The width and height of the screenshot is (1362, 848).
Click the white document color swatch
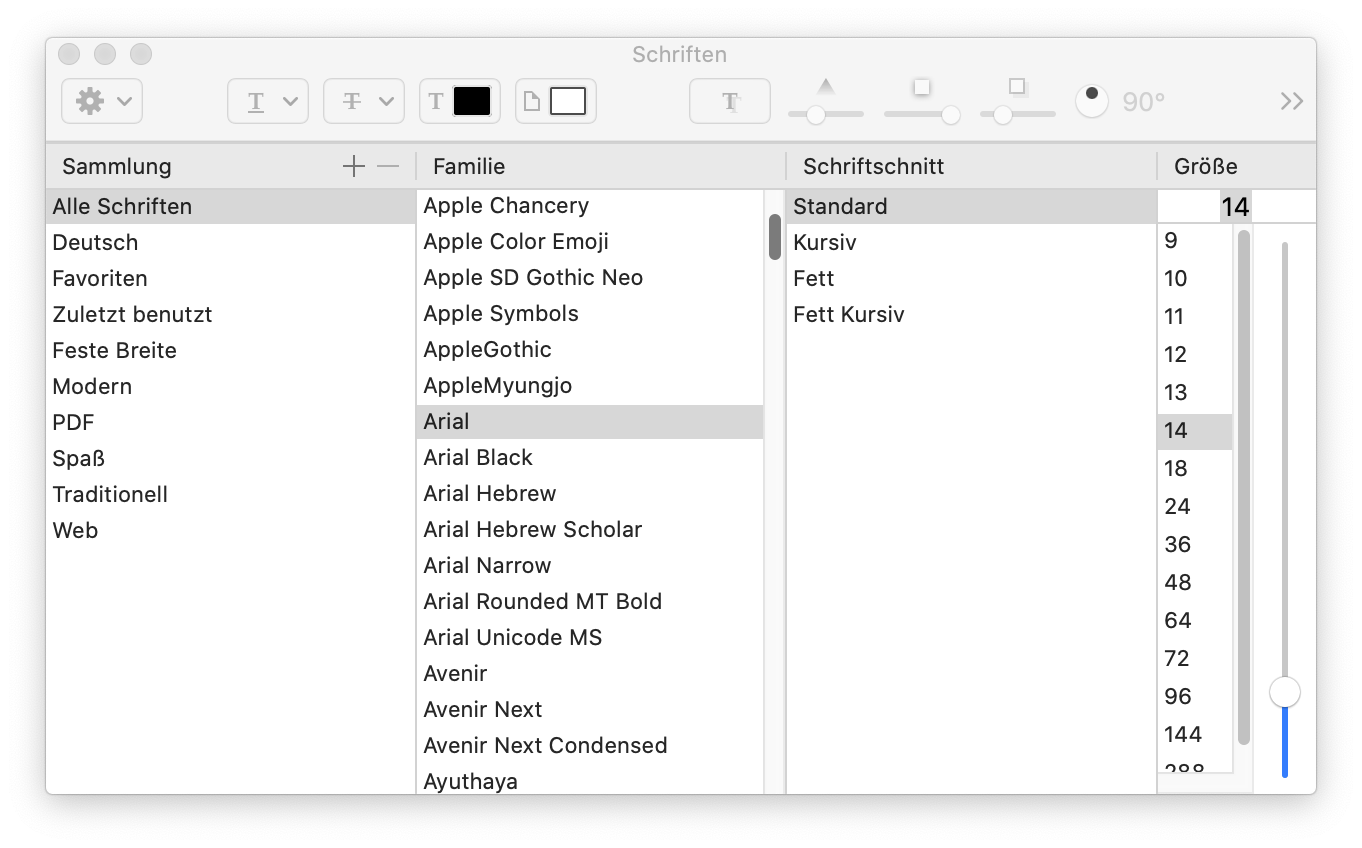(x=567, y=101)
